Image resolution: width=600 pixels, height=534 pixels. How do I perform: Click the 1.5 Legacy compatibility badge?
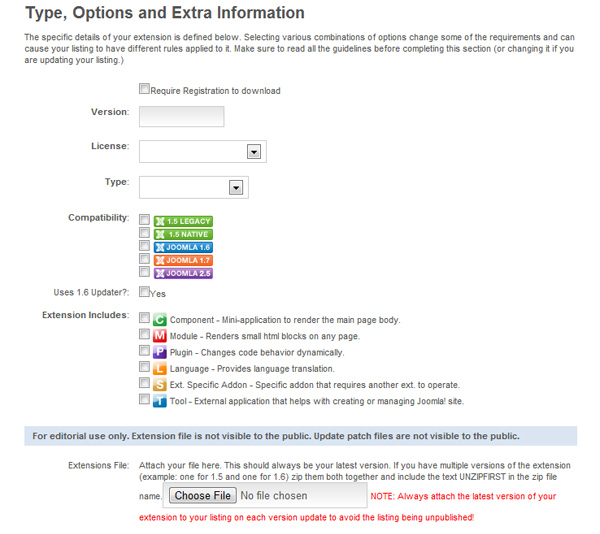pos(183,221)
